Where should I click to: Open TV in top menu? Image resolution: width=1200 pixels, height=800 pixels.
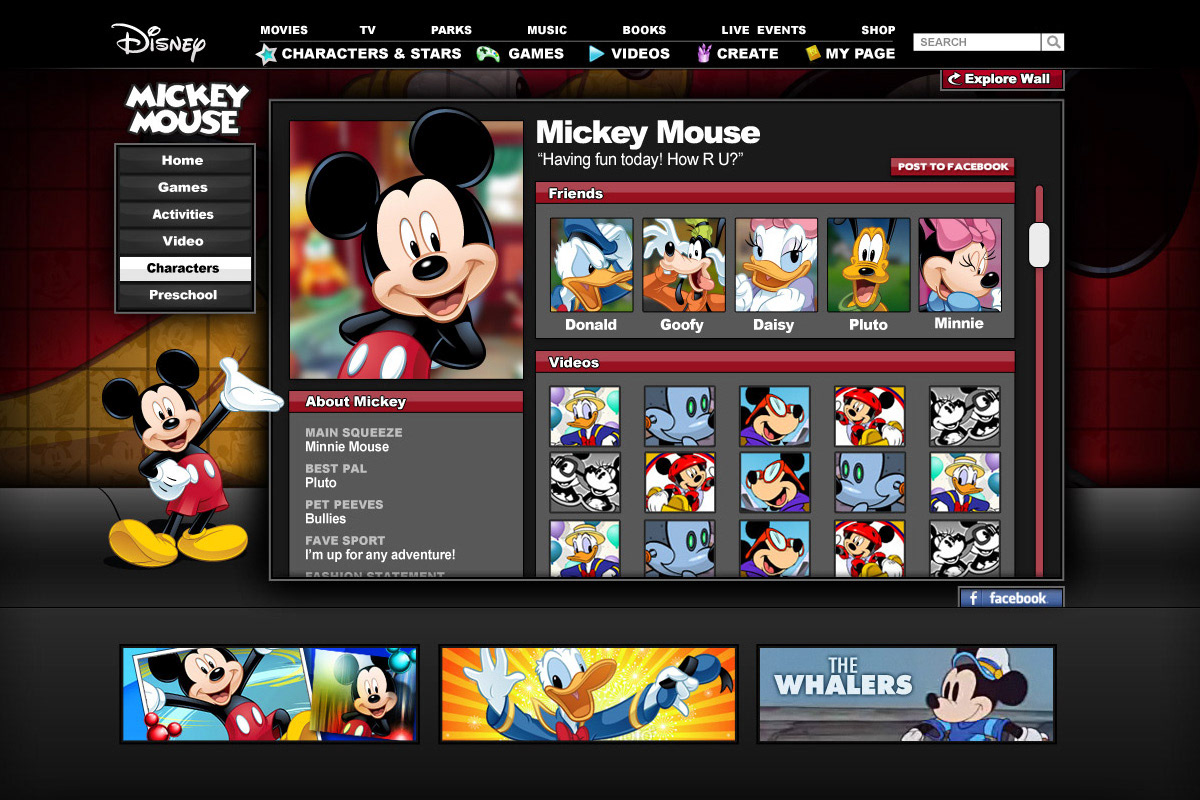368,30
